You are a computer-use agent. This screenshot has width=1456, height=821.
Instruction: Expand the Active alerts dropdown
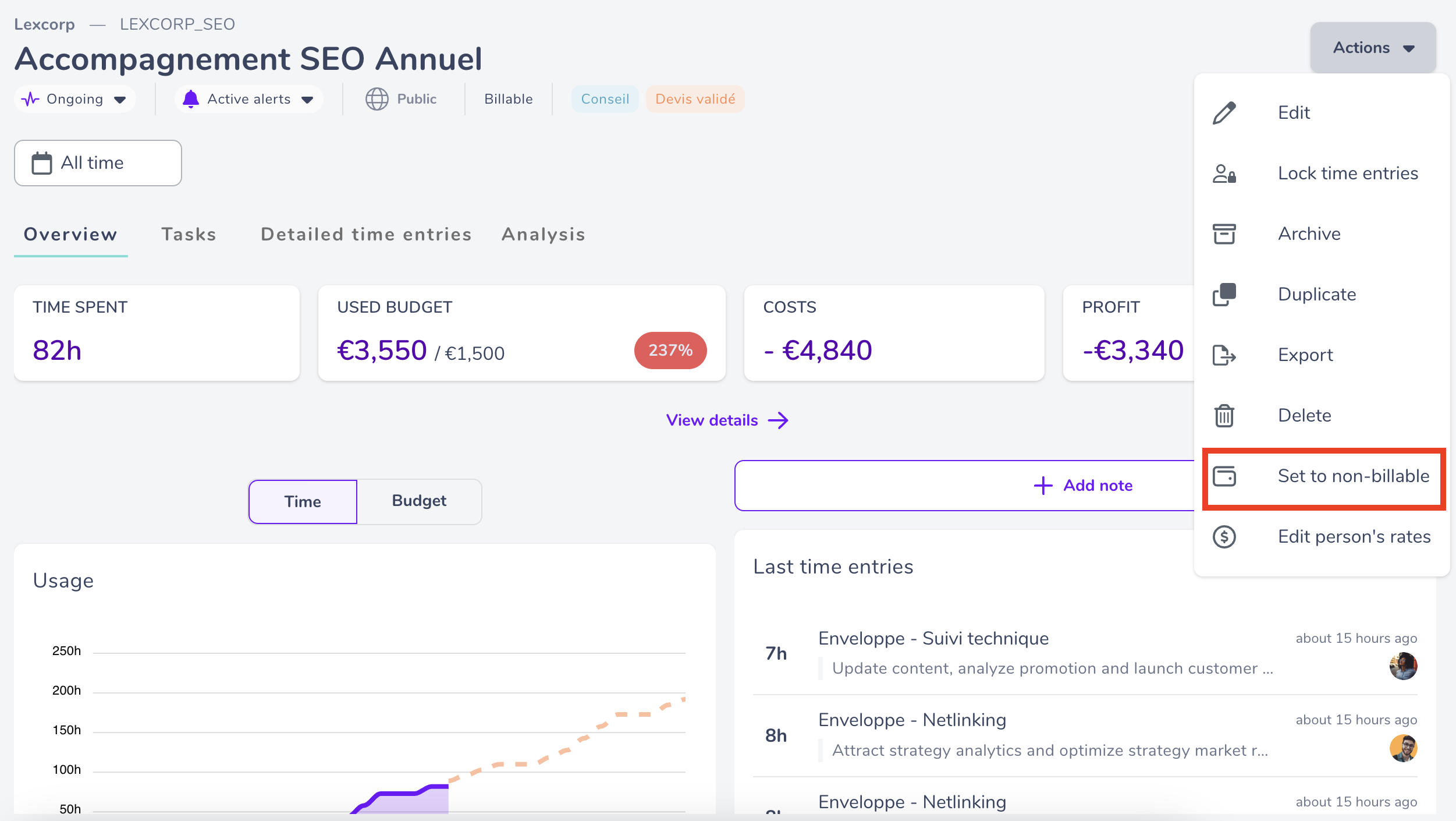point(249,99)
